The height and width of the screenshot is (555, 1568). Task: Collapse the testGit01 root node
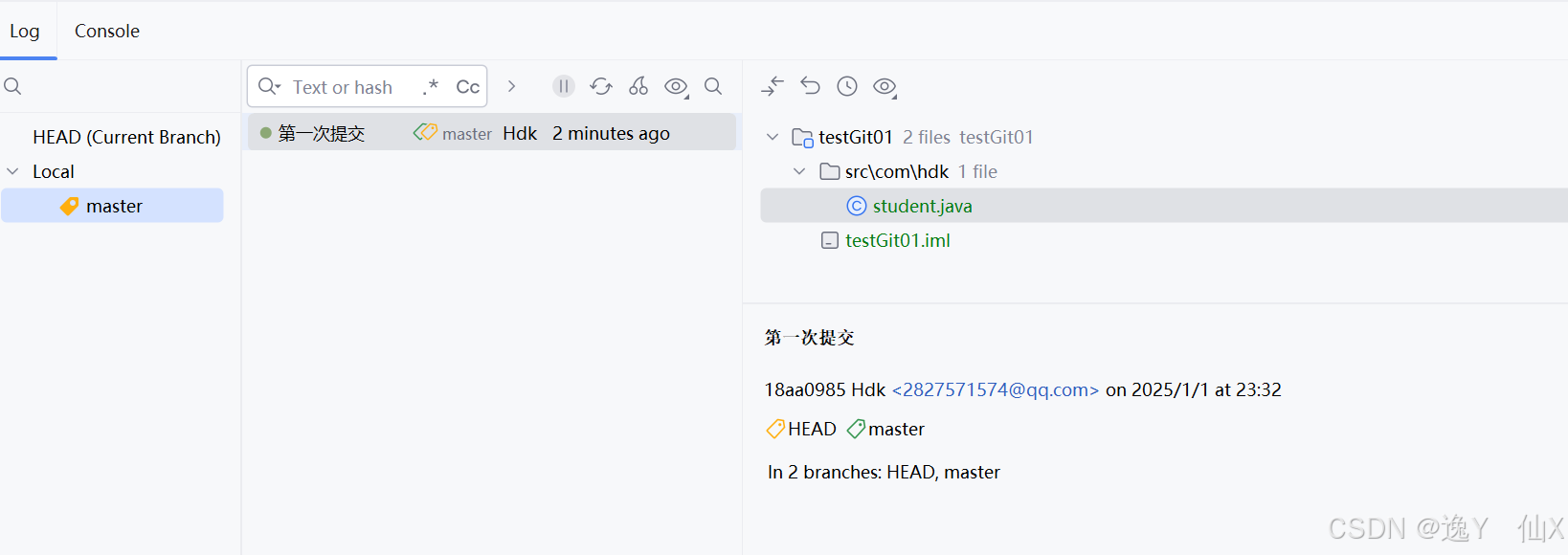point(773,137)
